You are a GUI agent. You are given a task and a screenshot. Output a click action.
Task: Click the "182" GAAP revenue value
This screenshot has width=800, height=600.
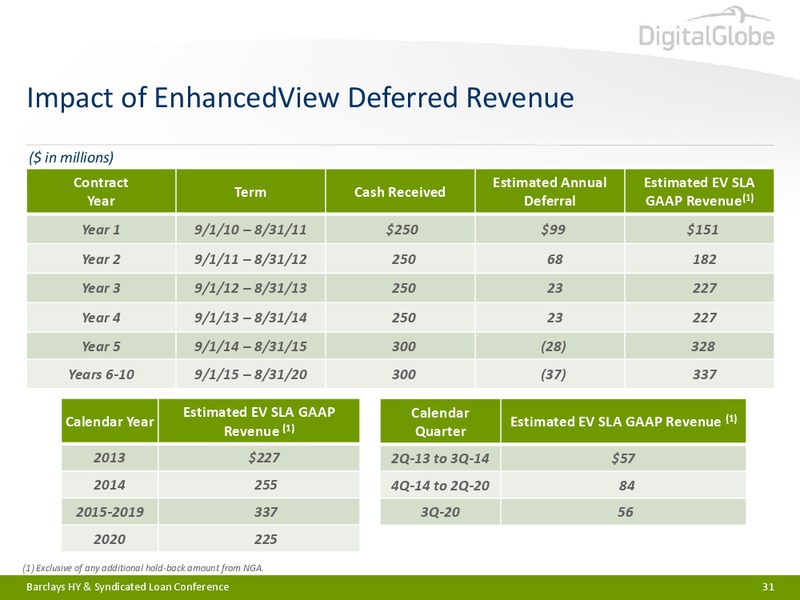705,259
